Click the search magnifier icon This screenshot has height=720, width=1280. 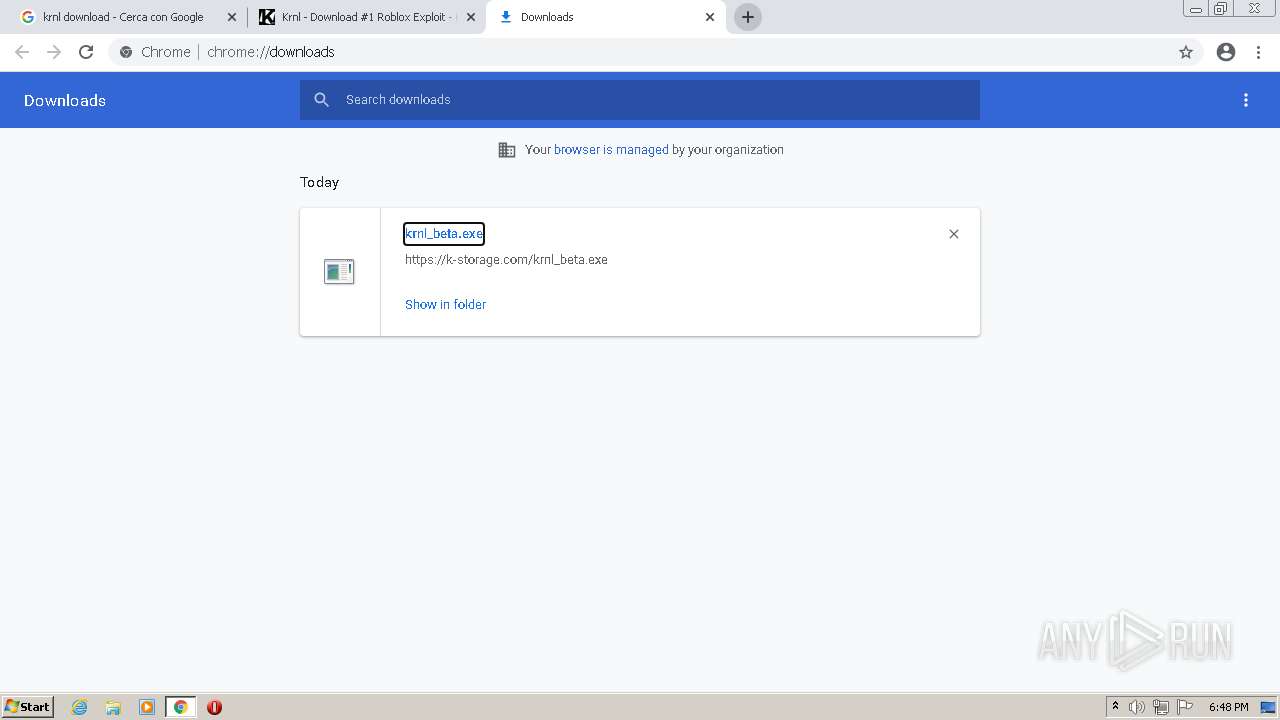tap(322, 100)
